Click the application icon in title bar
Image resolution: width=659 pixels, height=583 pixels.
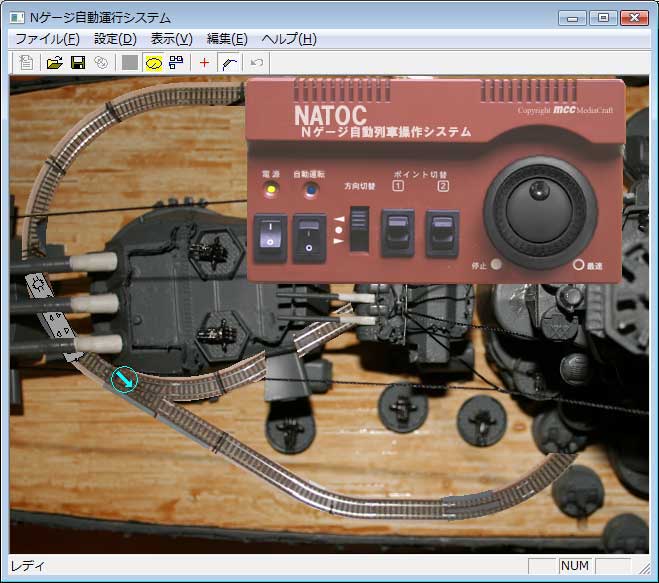point(17,18)
